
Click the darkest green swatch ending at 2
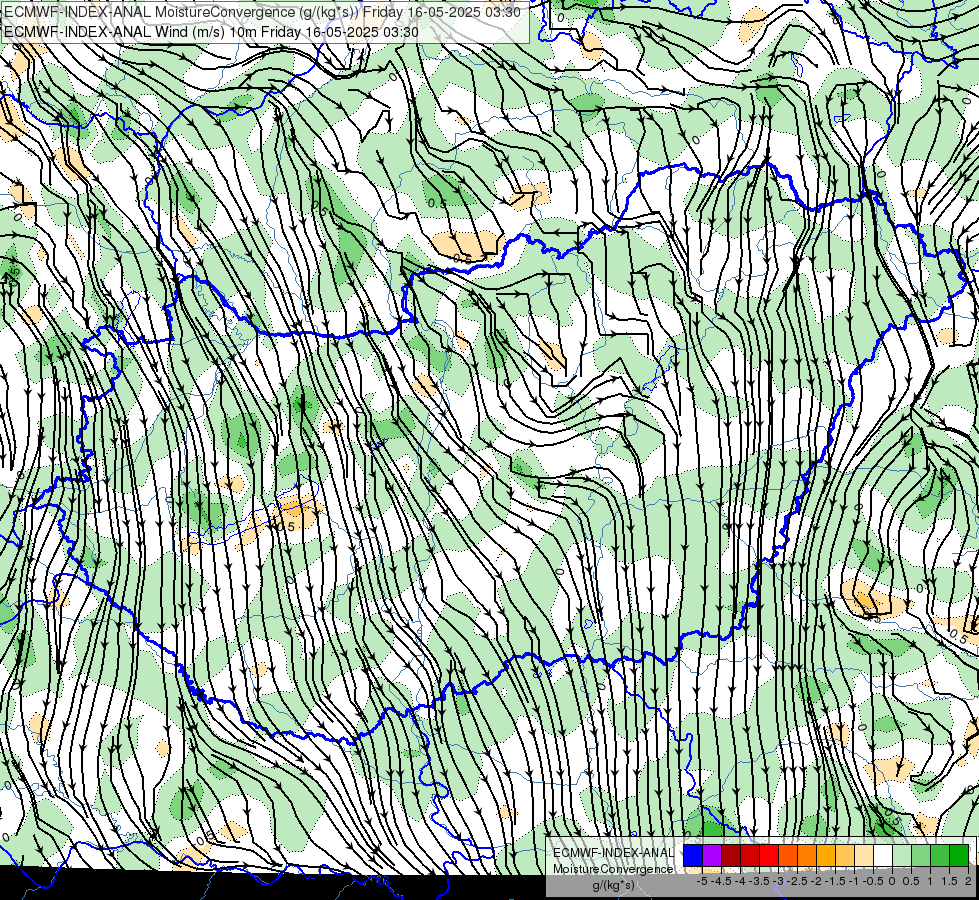[x=959, y=855]
